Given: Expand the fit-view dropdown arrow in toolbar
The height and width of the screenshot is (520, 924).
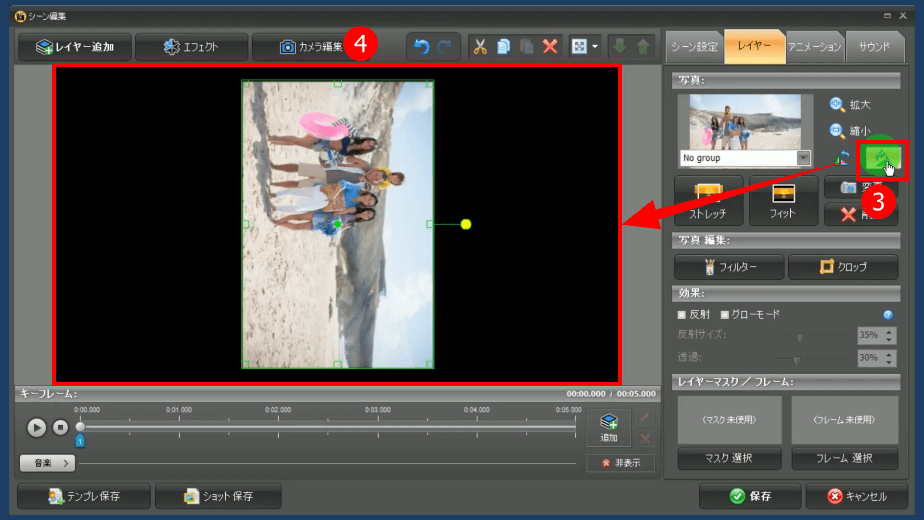Looking at the screenshot, I should coord(595,46).
